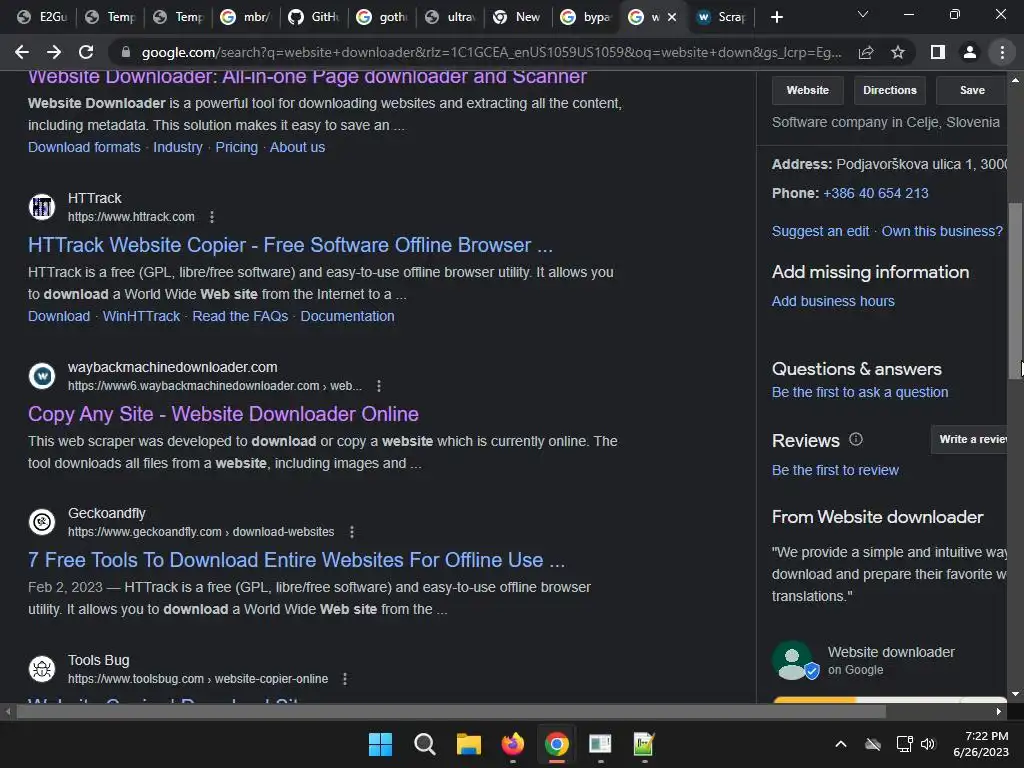Switch to the GitHub tab
1024x768 pixels.
314,17
